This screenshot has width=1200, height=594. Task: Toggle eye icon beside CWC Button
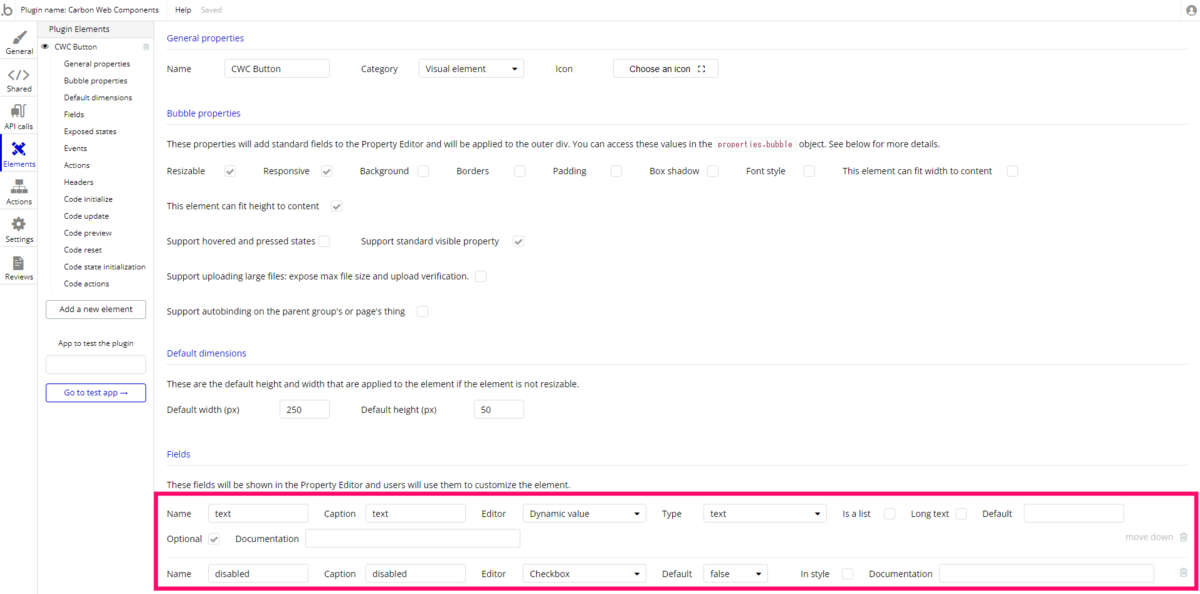pos(45,46)
